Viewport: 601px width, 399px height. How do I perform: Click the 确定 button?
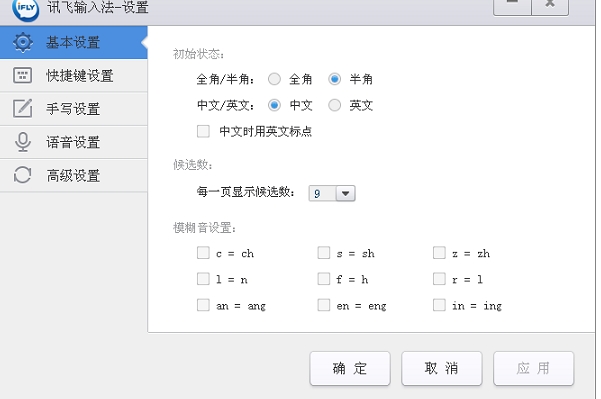pos(350,368)
